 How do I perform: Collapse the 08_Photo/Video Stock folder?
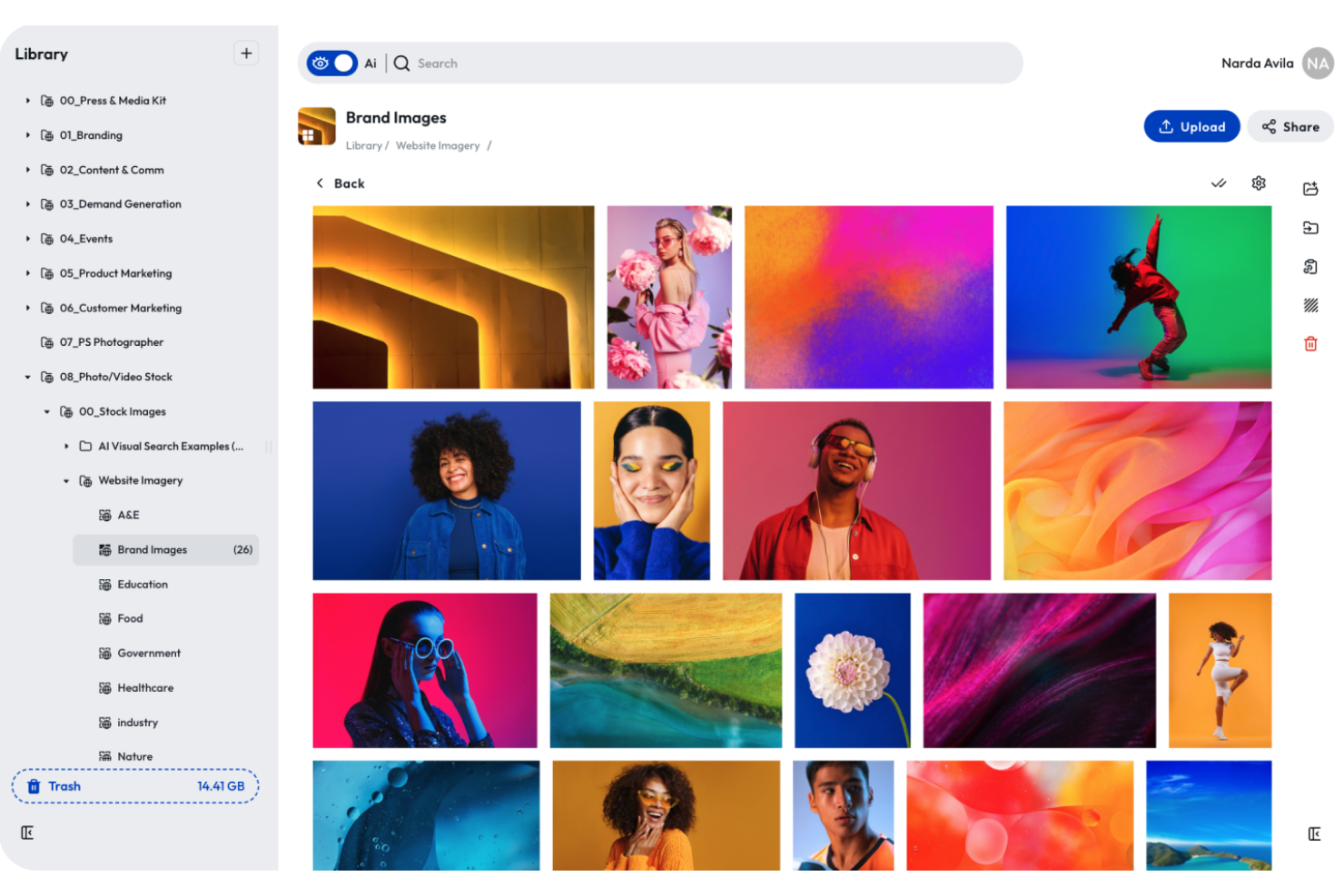pyautogui.click(x=27, y=377)
